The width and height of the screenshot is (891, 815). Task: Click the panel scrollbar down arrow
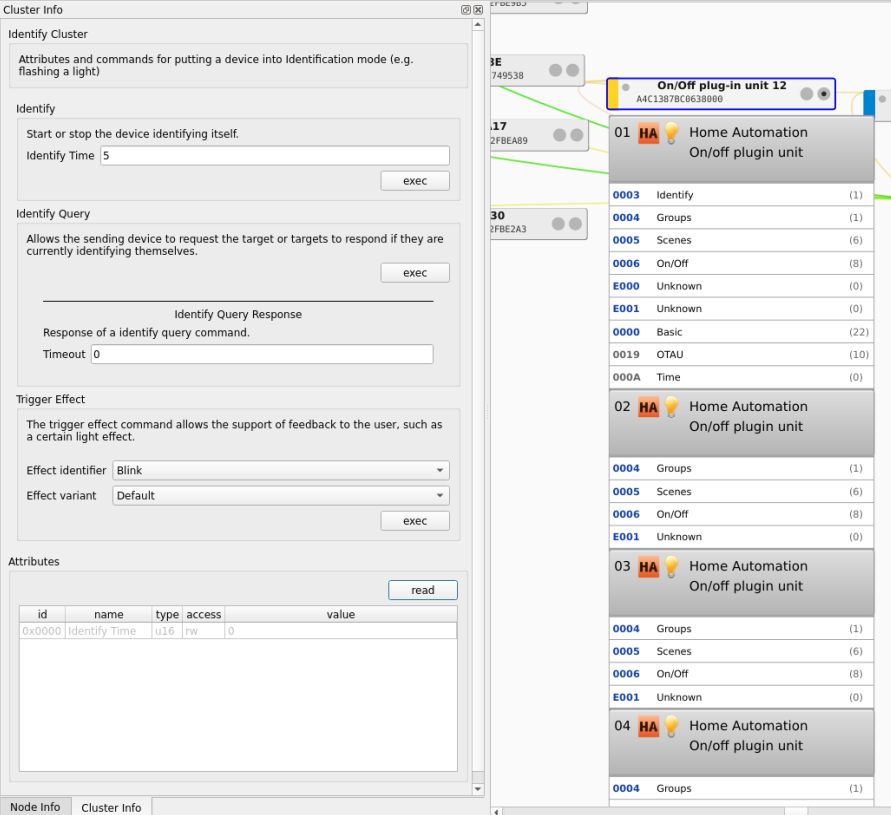point(478,789)
